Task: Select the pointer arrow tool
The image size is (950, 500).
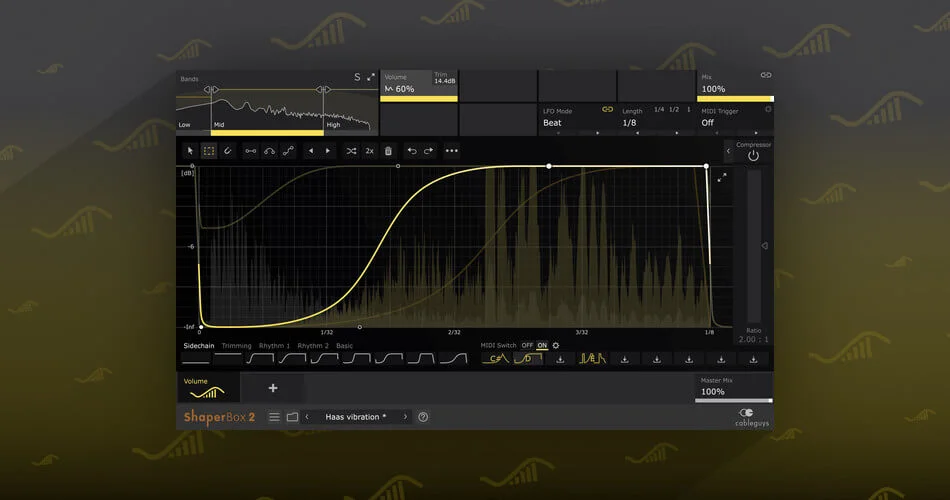Action: [x=190, y=151]
